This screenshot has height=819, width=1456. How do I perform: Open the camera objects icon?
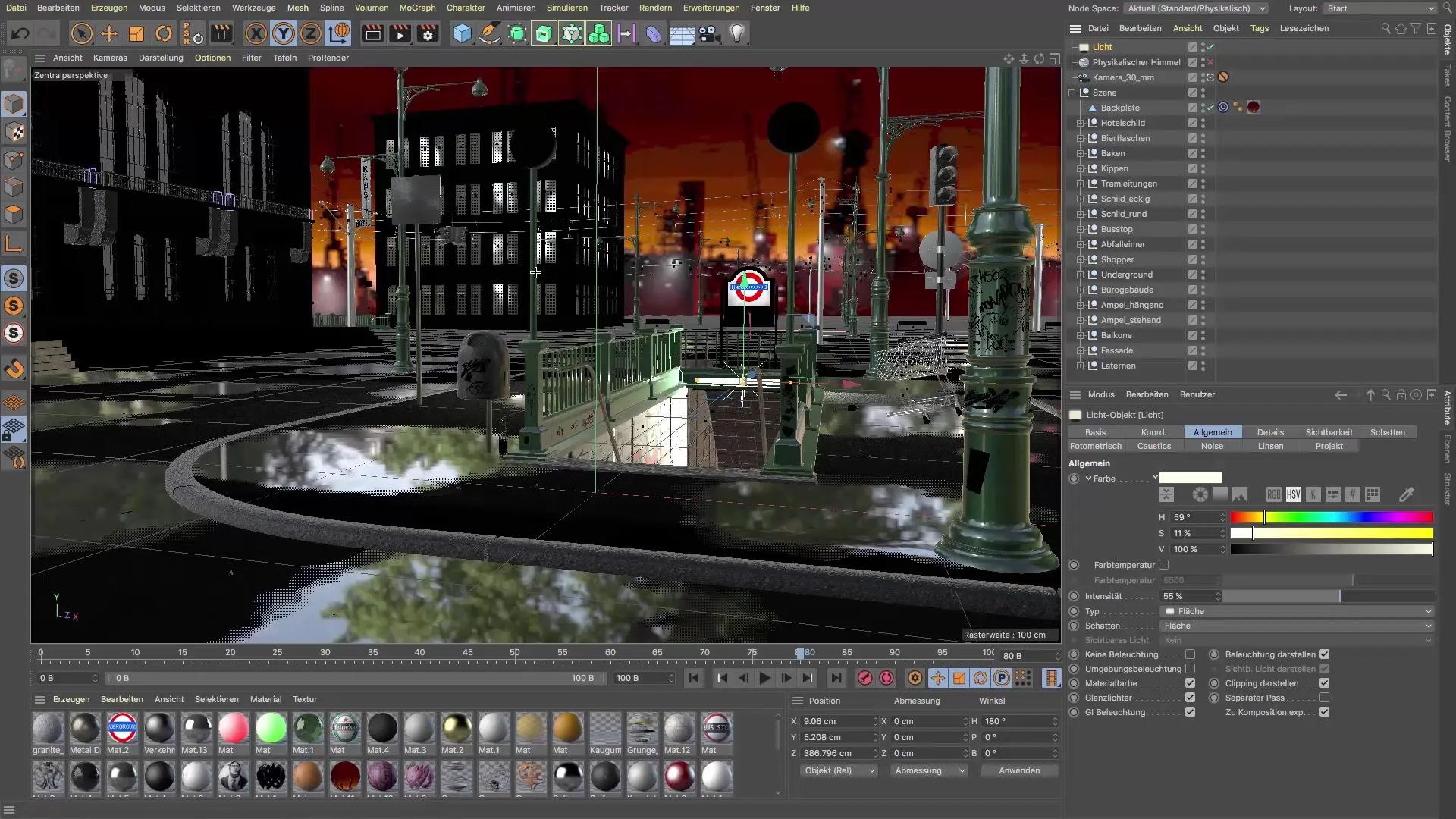coord(709,33)
